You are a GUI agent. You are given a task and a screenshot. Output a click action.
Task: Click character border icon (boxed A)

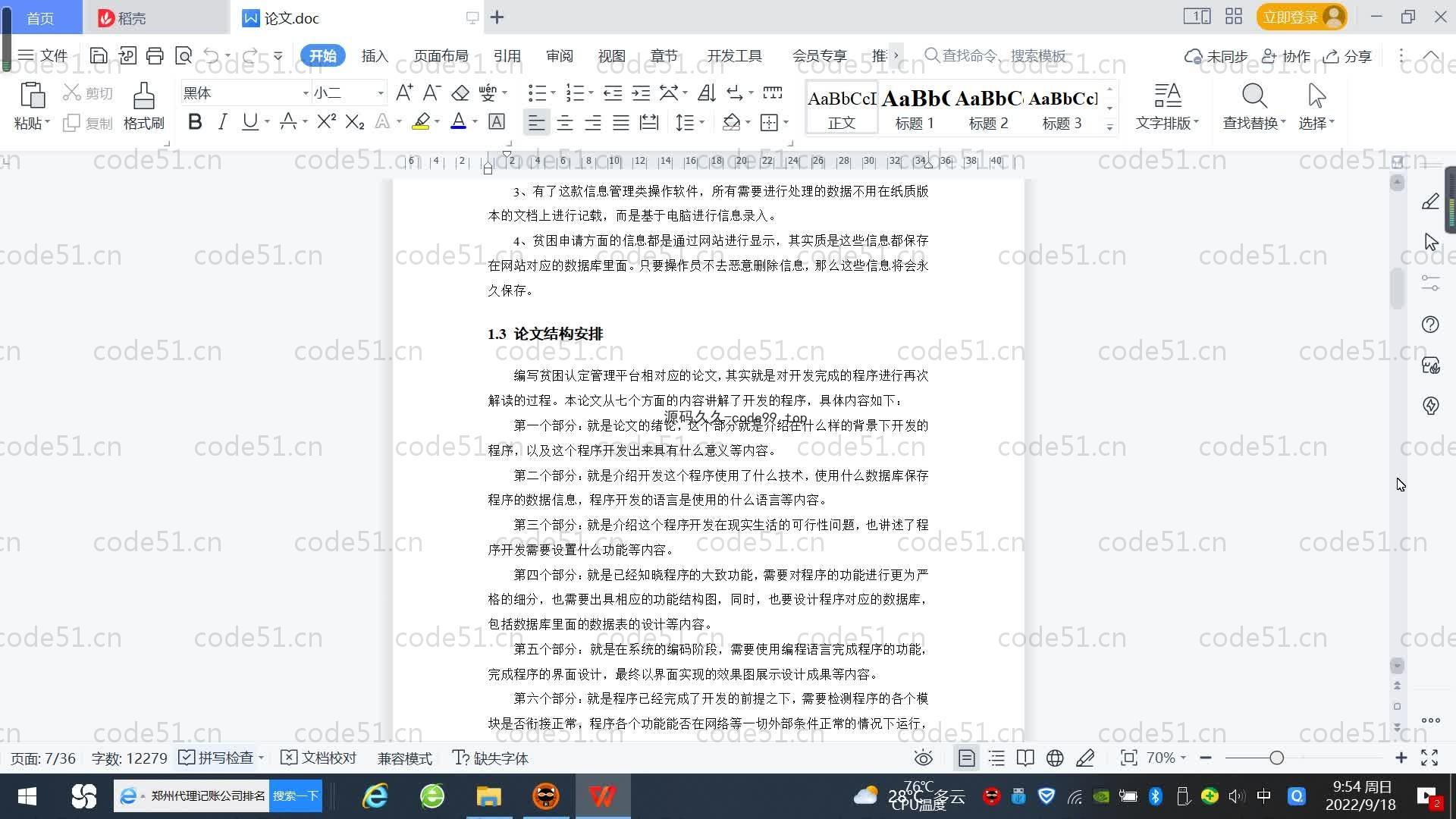497,121
